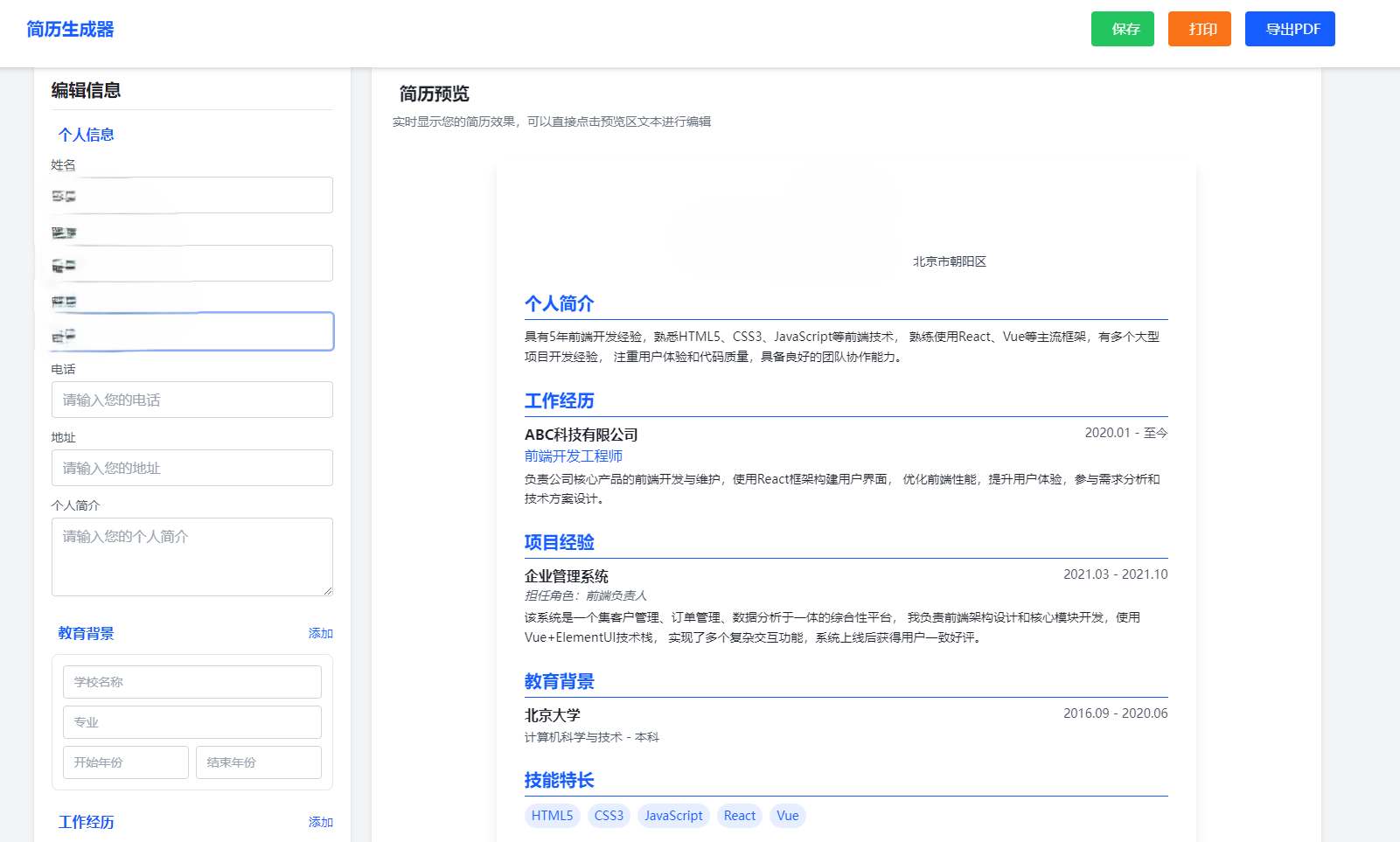1400x842 pixels.
Task: Click the green 保存 button
Action: click(1122, 29)
